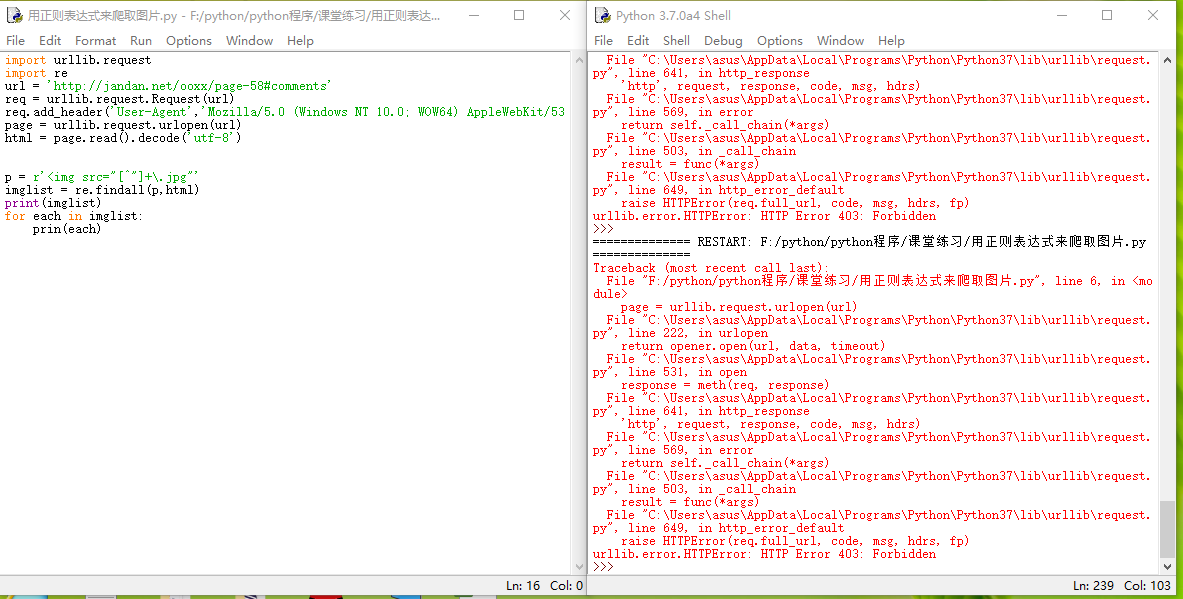Viewport: 1183px width, 599px height.
Task: Open the Help menu in Python Shell
Action: [x=891, y=41]
